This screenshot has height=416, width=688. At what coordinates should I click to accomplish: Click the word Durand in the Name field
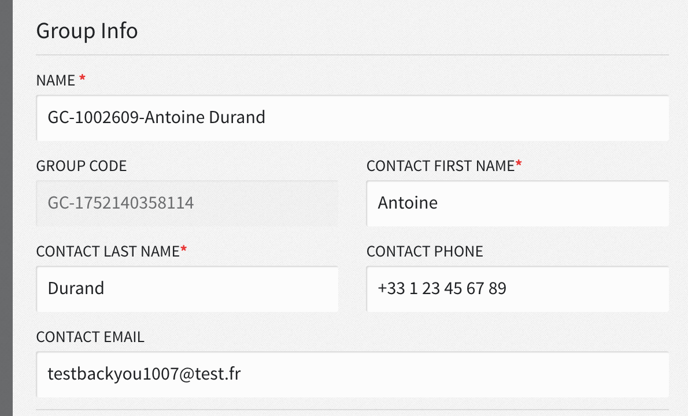click(237, 118)
